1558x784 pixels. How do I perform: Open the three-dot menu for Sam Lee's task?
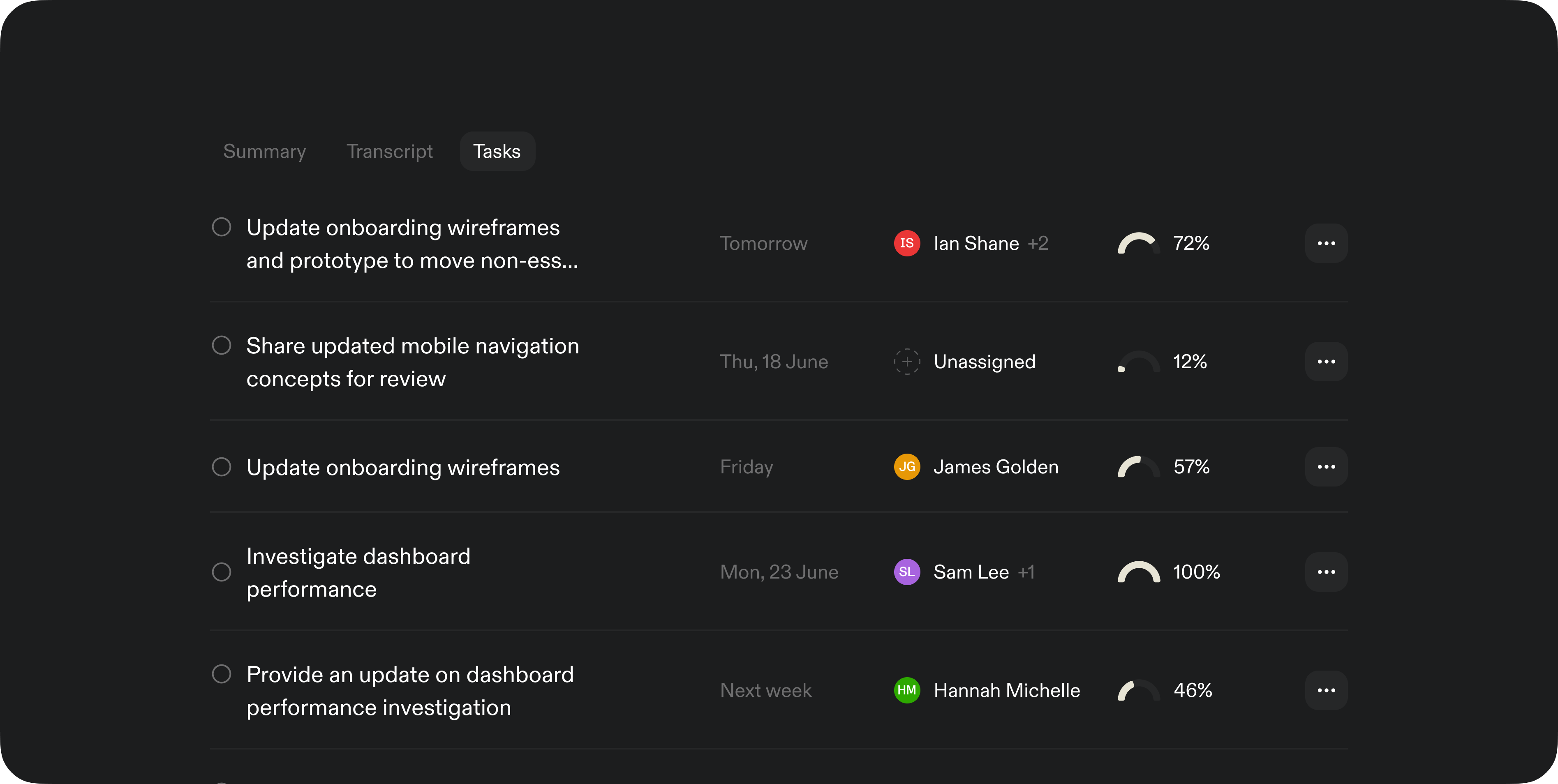1326,572
